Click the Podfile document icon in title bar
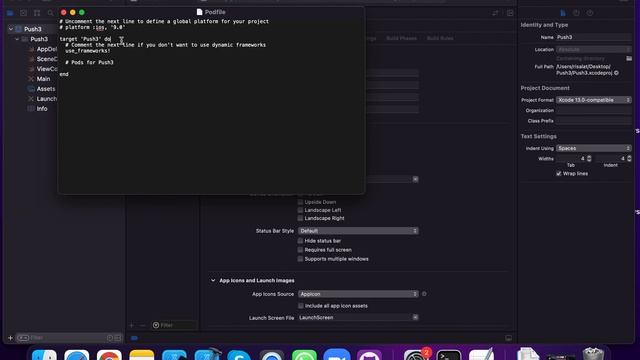The image size is (640, 360). point(199,12)
